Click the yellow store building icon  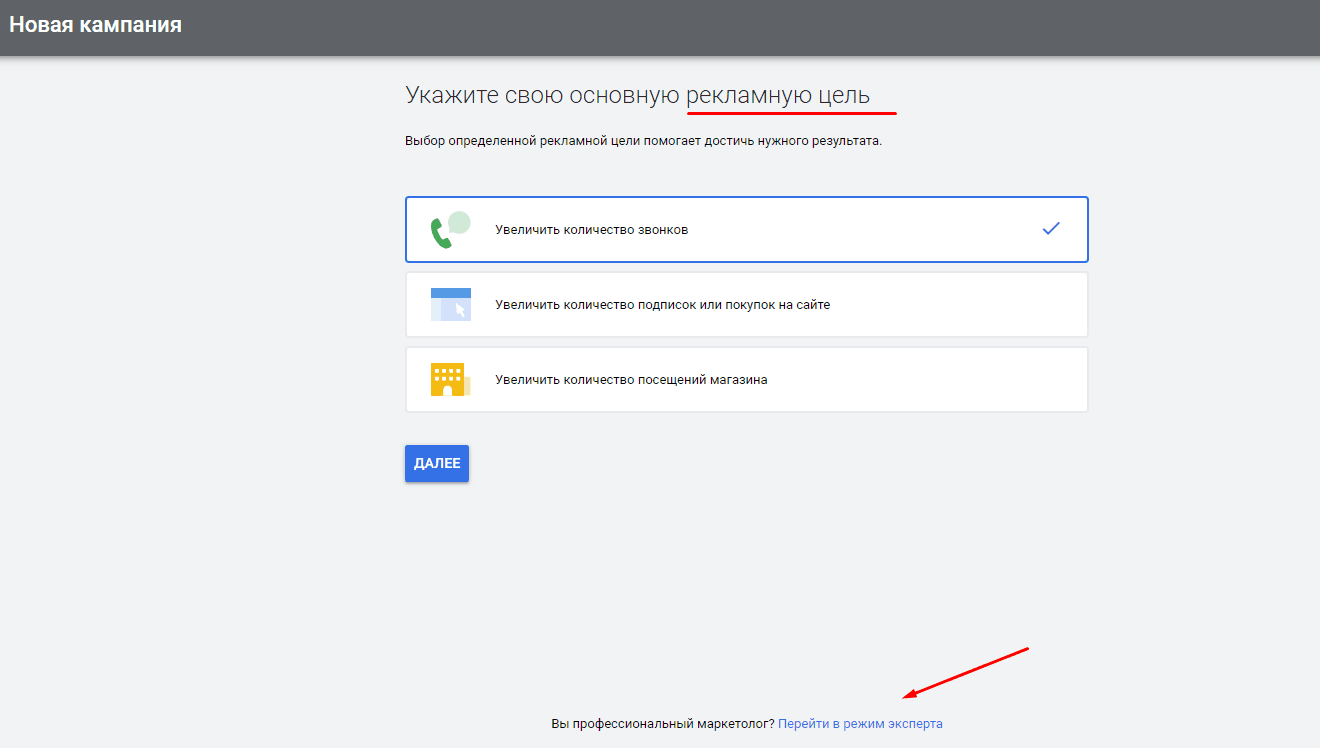(x=450, y=379)
